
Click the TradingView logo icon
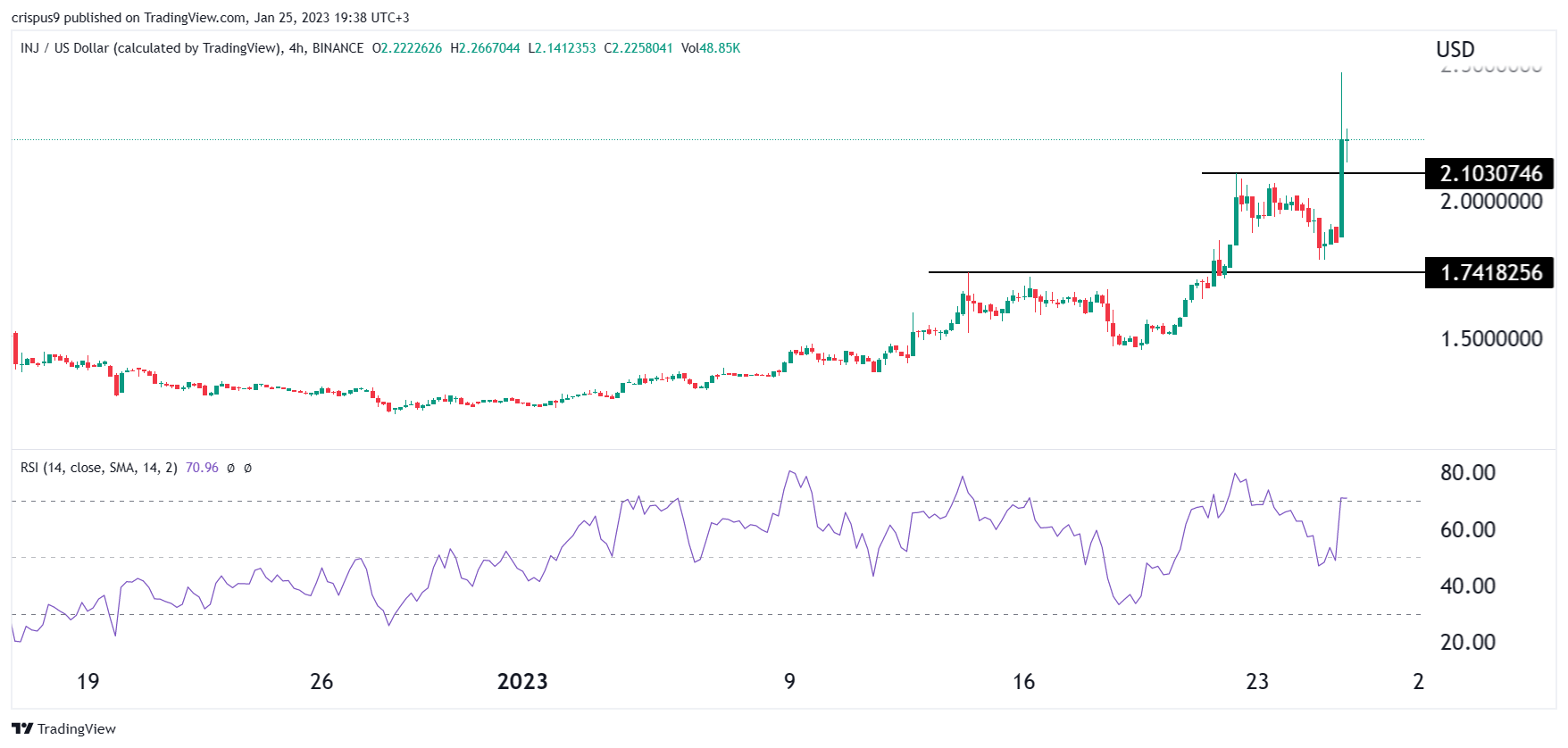[22, 728]
